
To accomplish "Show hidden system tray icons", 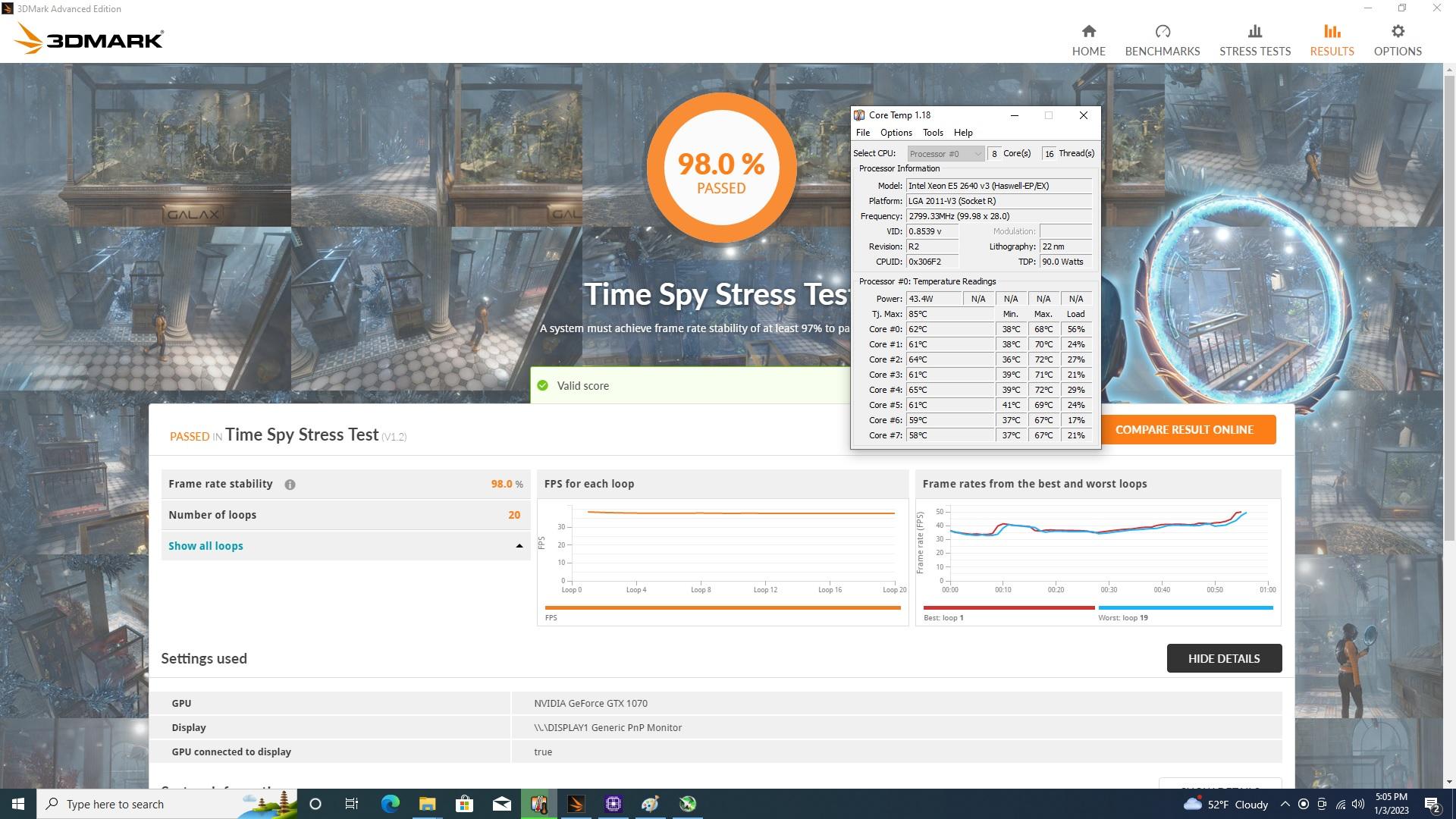I will tap(1285, 804).
